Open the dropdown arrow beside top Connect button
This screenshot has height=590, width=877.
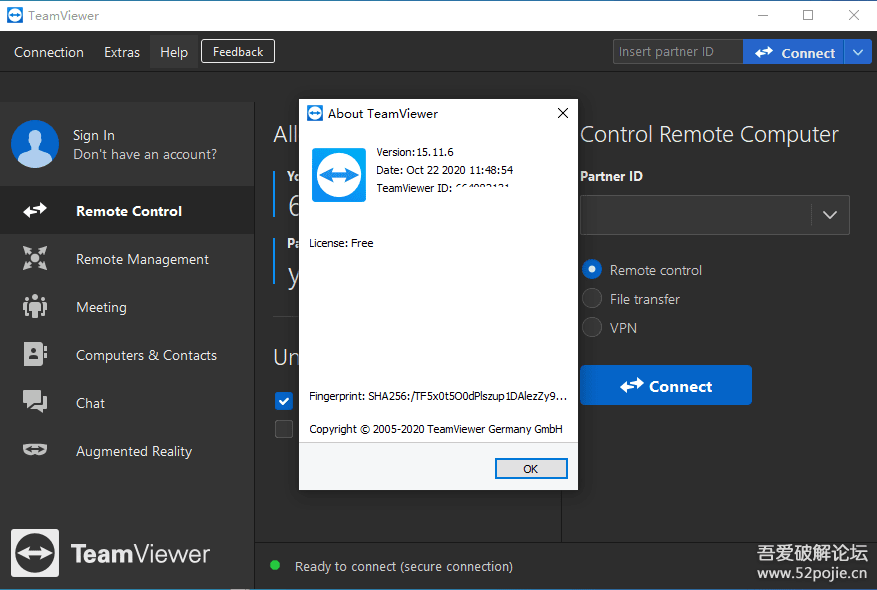tap(859, 52)
